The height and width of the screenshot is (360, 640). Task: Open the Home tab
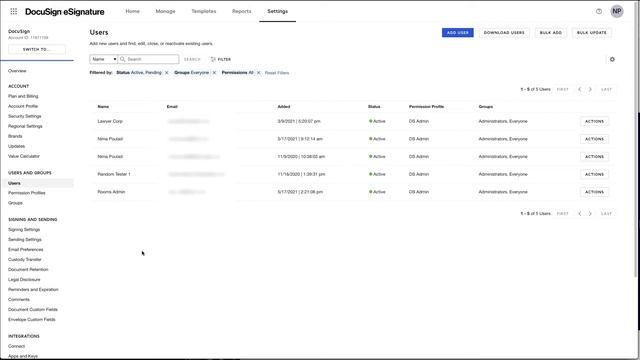(132, 11)
